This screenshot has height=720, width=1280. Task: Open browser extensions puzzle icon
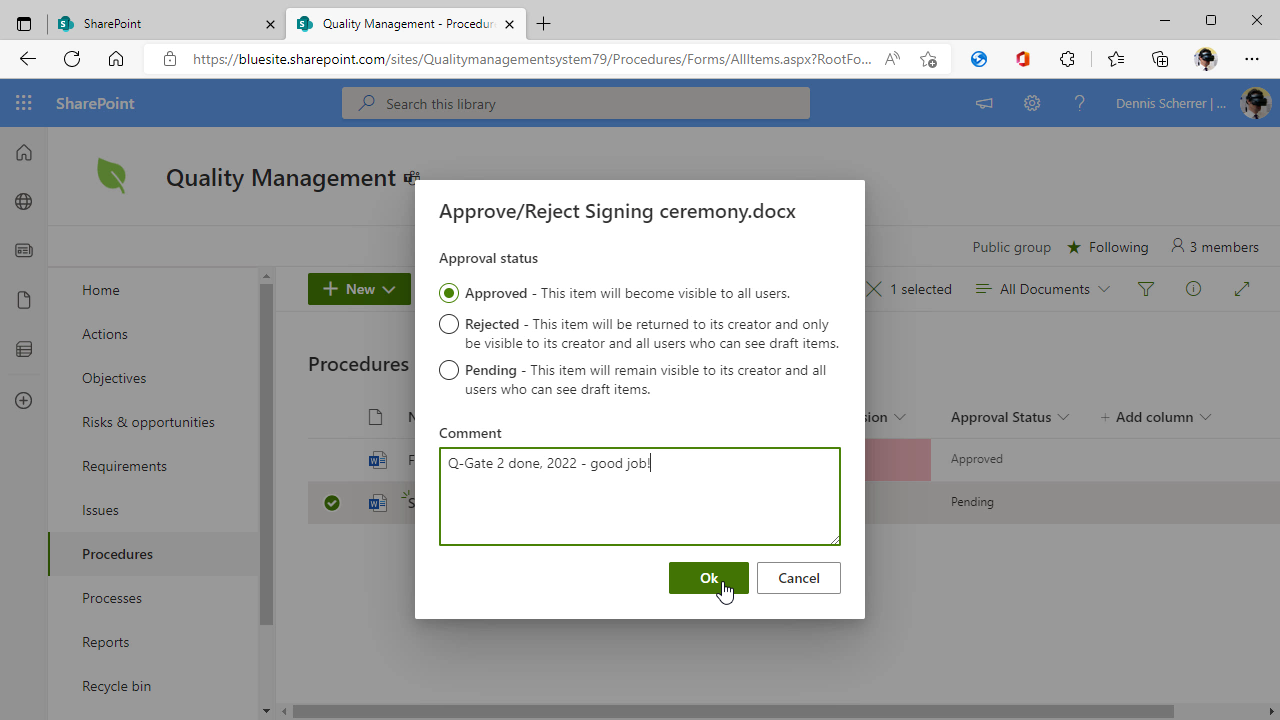[x=1067, y=59]
